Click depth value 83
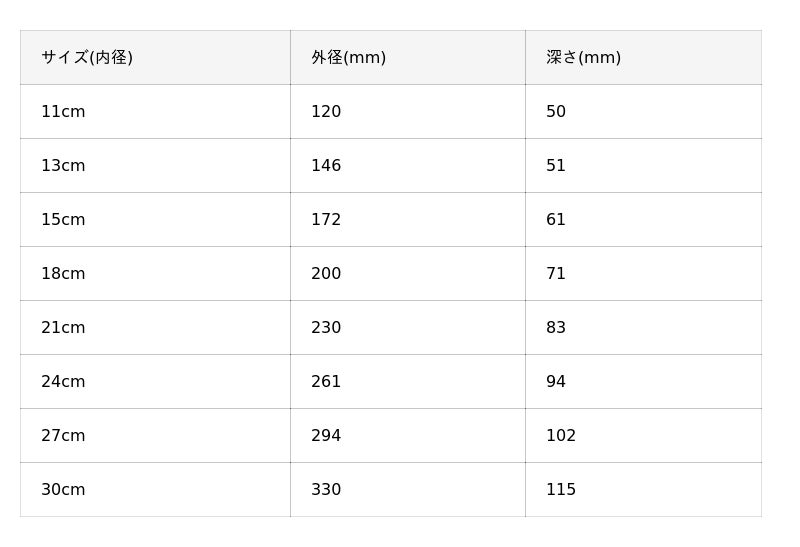The width and height of the screenshot is (800, 547). pyautogui.click(x=556, y=328)
